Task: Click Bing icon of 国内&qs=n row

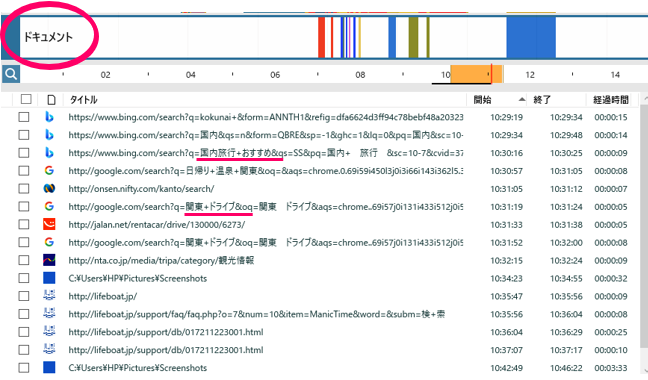Action: click(49, 135)
